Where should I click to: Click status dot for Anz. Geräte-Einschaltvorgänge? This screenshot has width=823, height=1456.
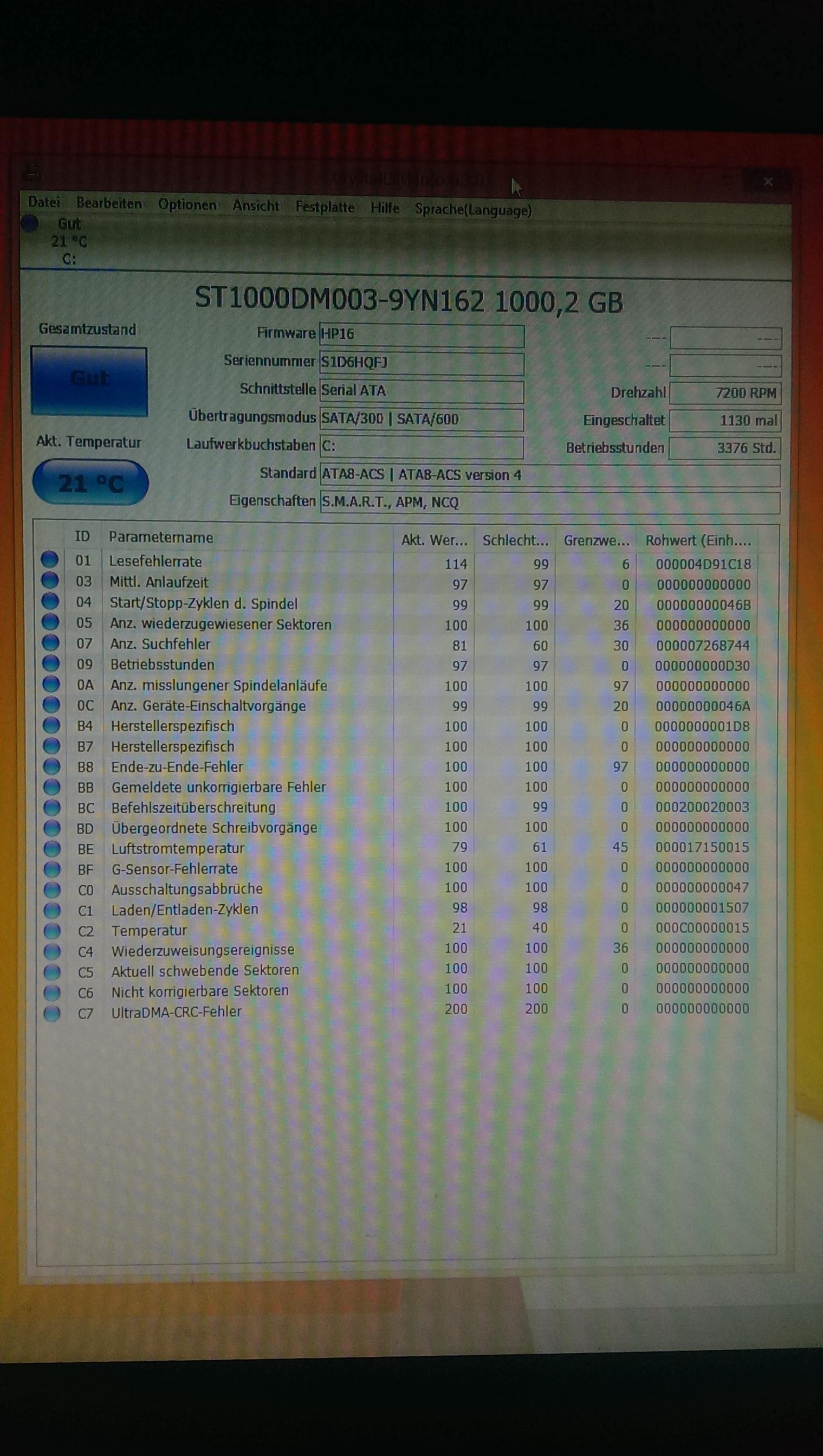pyautogui.click(x=51, y=704)
